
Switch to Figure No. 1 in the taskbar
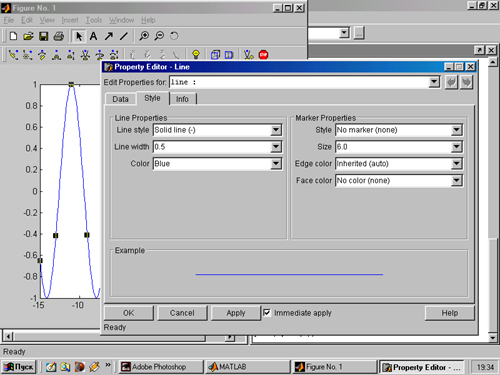click(335, 367)
